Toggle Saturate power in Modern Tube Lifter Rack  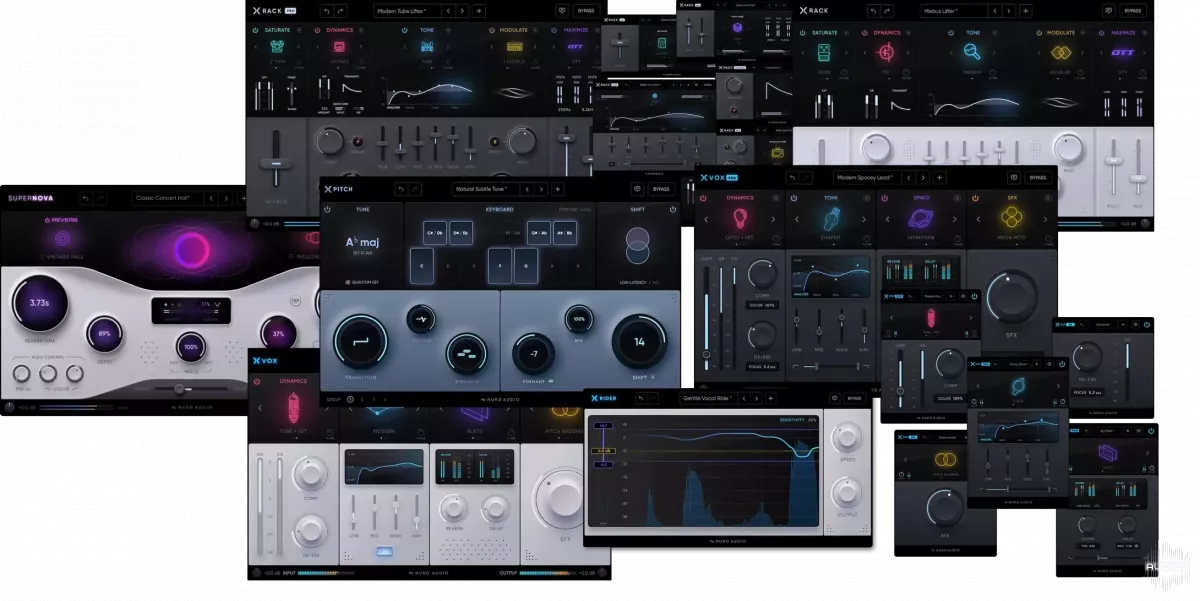(x=257, y=30)
